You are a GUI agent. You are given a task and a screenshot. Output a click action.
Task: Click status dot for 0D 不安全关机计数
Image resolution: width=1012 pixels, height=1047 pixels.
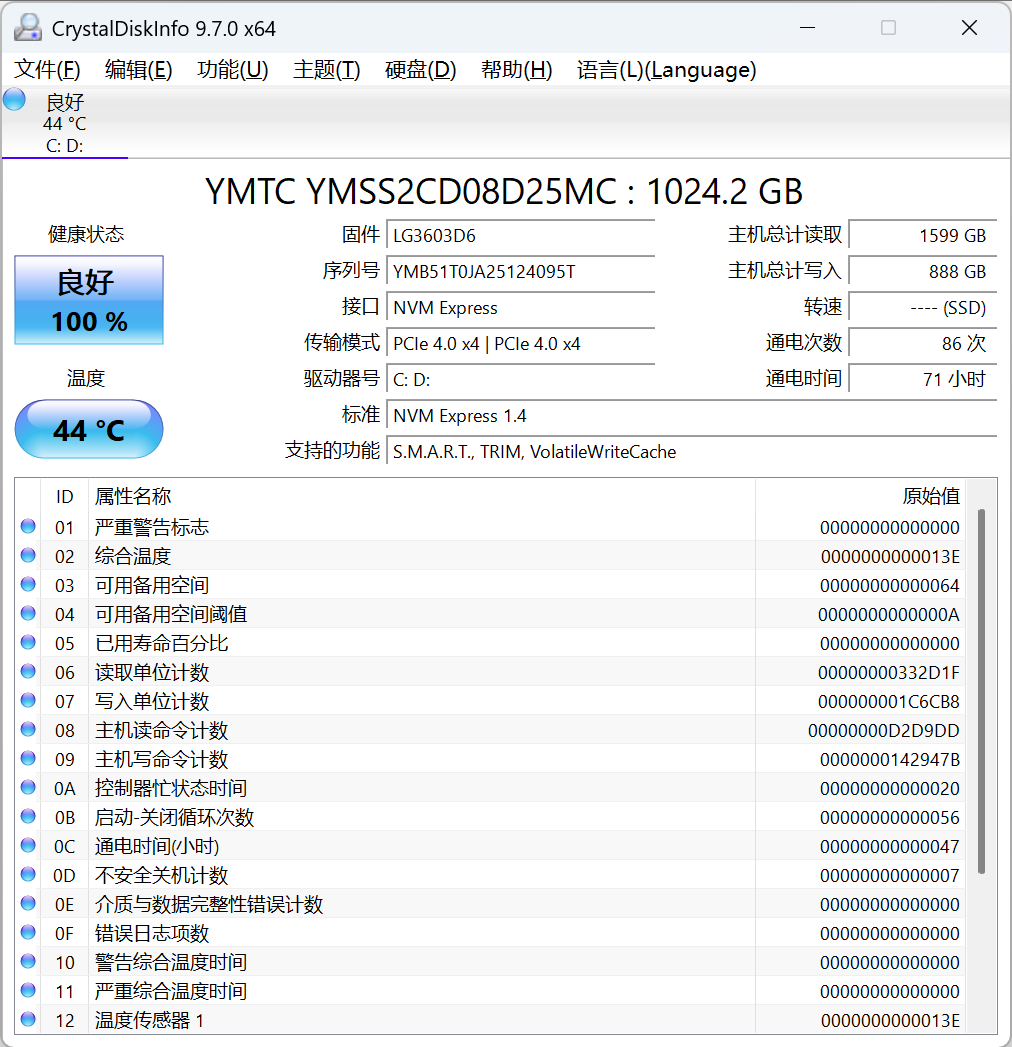coord(28,874)
